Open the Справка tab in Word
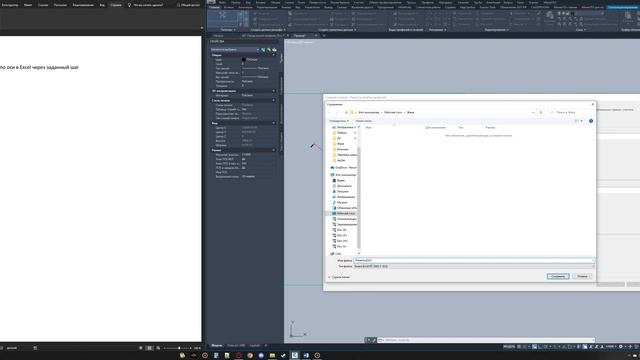This screenshot has height=360, width=640. pos(116,5)
